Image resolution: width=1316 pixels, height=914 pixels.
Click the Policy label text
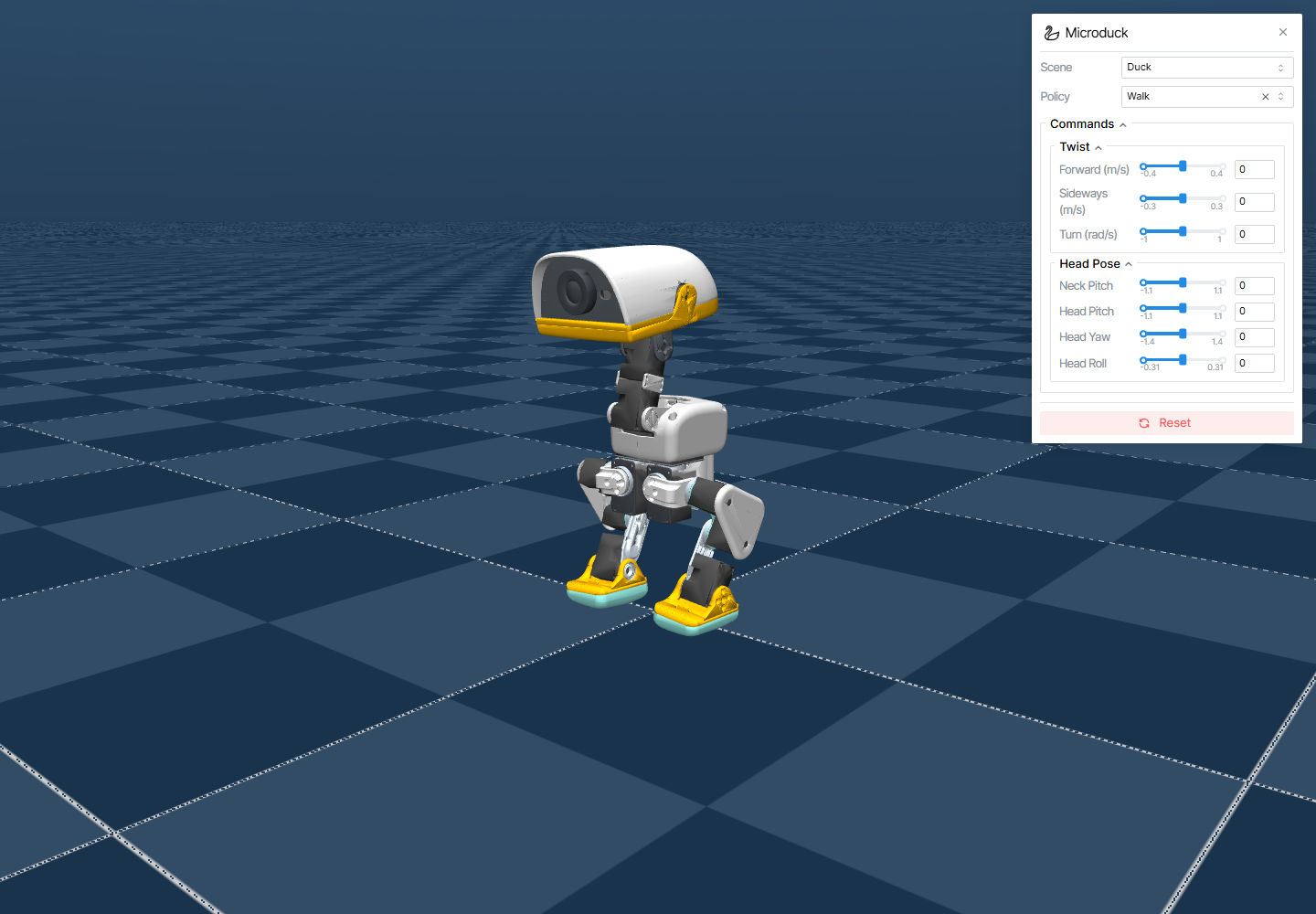click(x=1055, y=97)
